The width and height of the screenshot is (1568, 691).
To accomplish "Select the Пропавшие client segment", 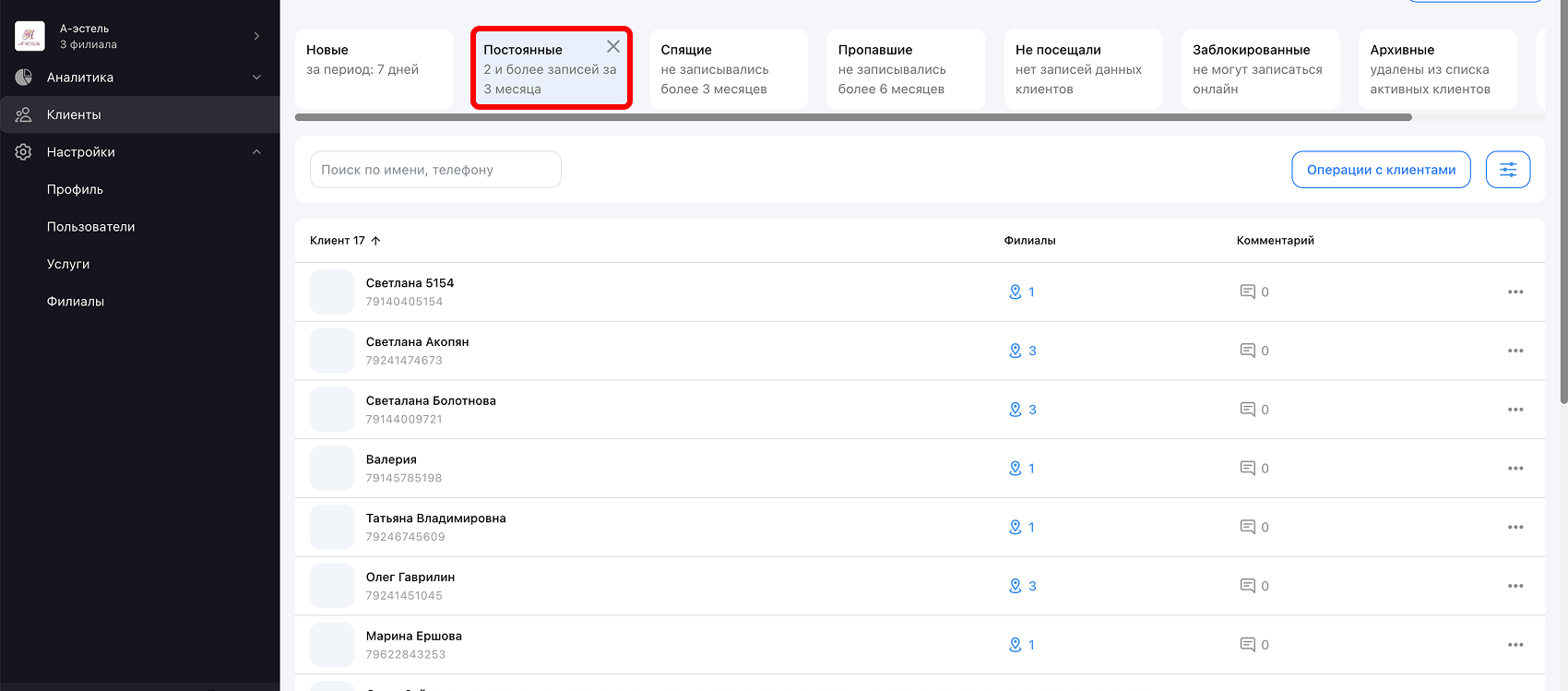I will (906, 69).
